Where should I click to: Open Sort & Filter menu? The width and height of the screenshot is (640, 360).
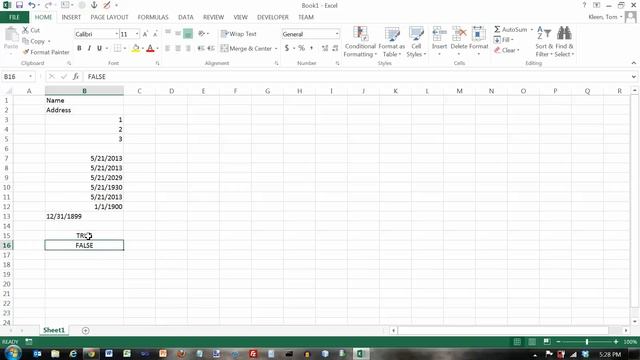544,42
